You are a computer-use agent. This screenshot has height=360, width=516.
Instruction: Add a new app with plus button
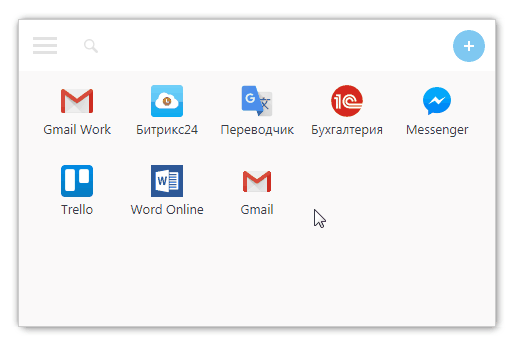click(469, 46)
